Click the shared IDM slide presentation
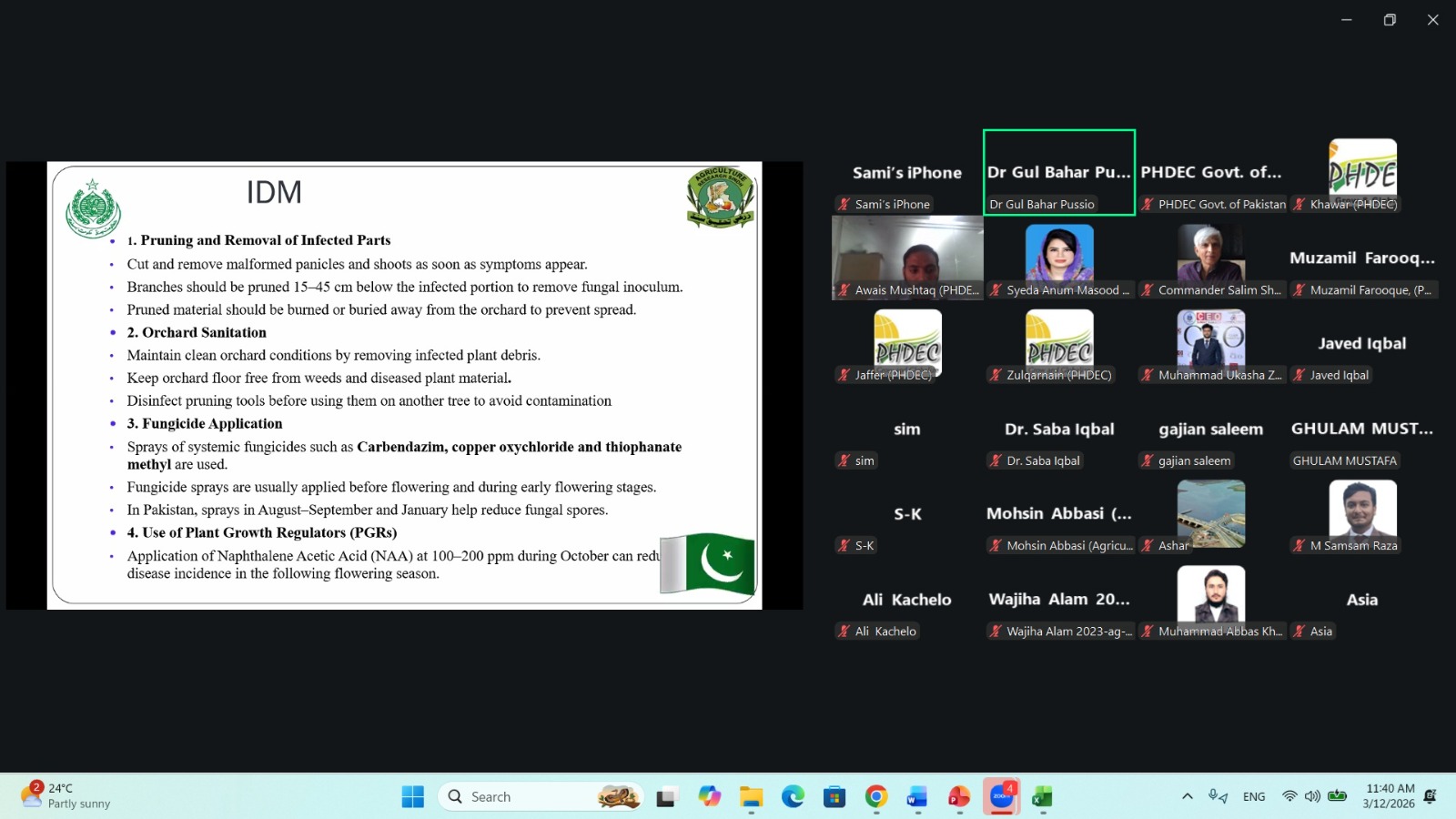The image size is (1456, 819). coord(404,385)
